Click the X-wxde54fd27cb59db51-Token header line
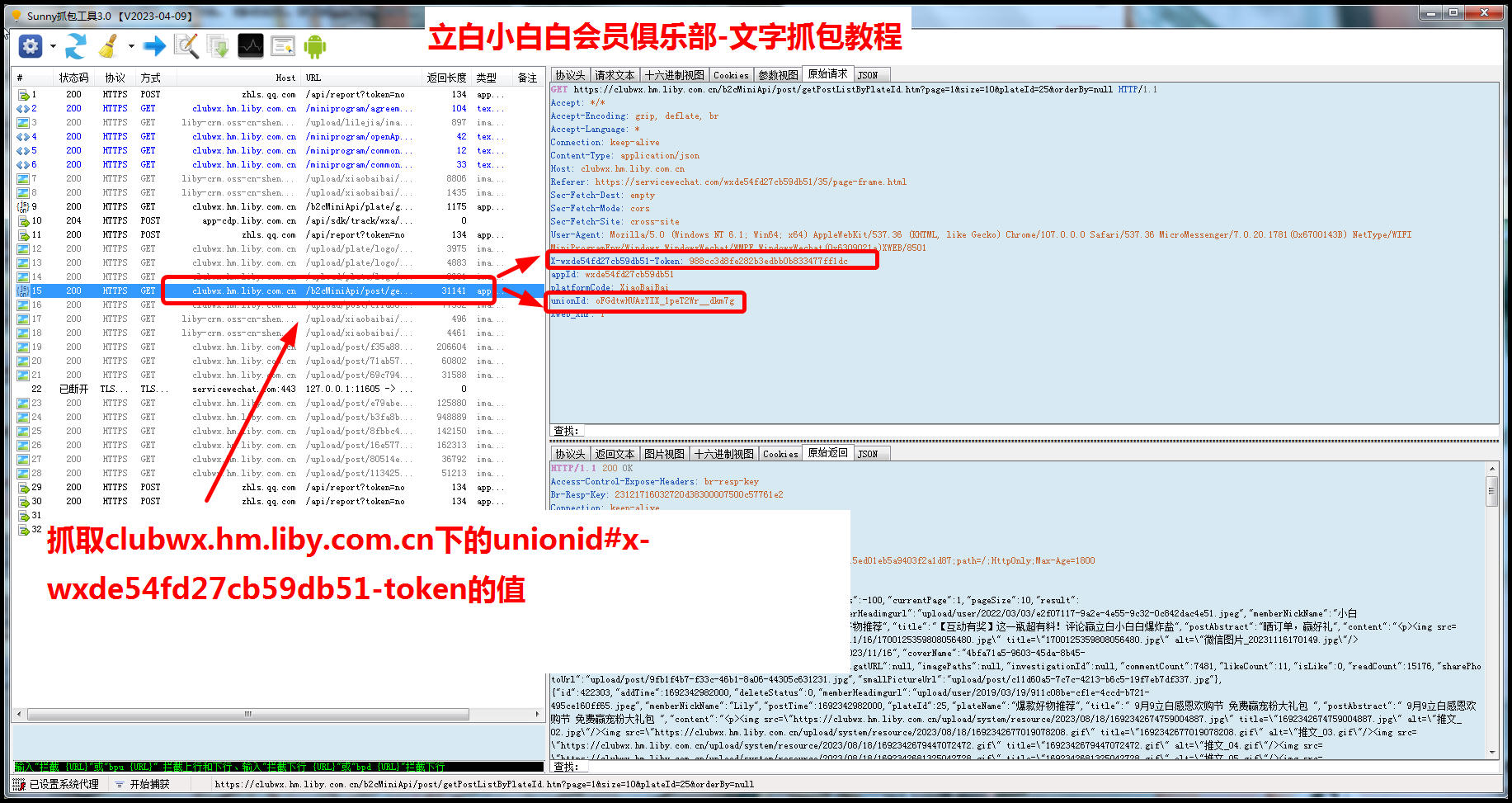Viewport: 1512px width, 803px height. coord(699,262)
